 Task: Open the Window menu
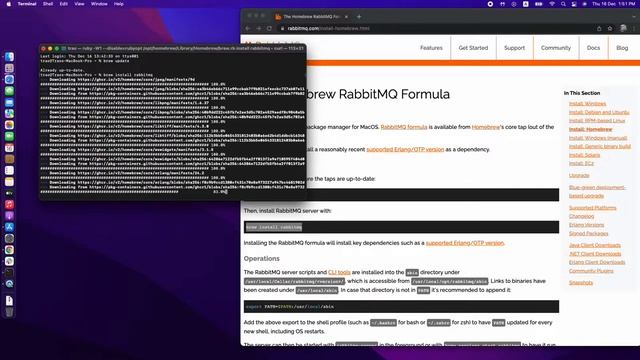pyautogui.click(x=99, y=4)
